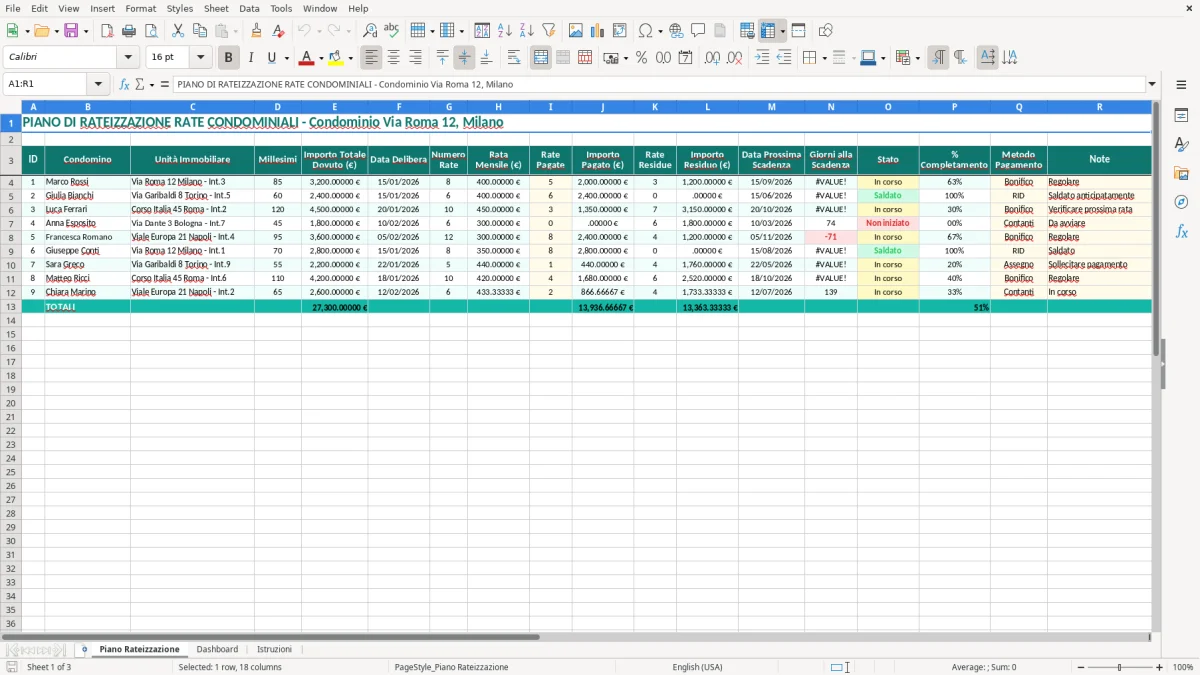Screen dimensions: 1200x675
Task: Open background color dropdown arrow
Action: (x=350, y=58)
